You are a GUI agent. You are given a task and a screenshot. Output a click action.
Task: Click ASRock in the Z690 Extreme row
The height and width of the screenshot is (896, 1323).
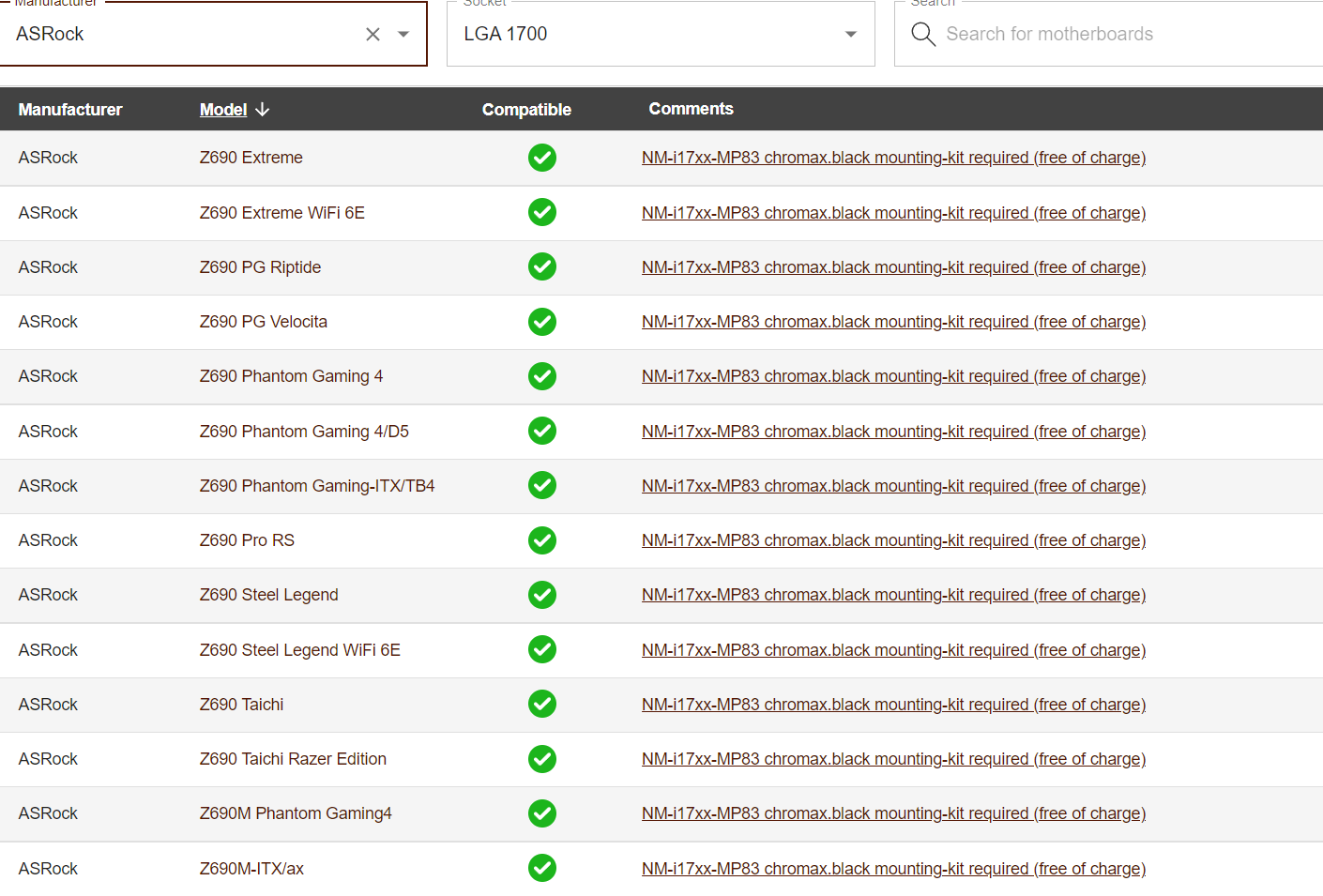(x=48, y=158)
